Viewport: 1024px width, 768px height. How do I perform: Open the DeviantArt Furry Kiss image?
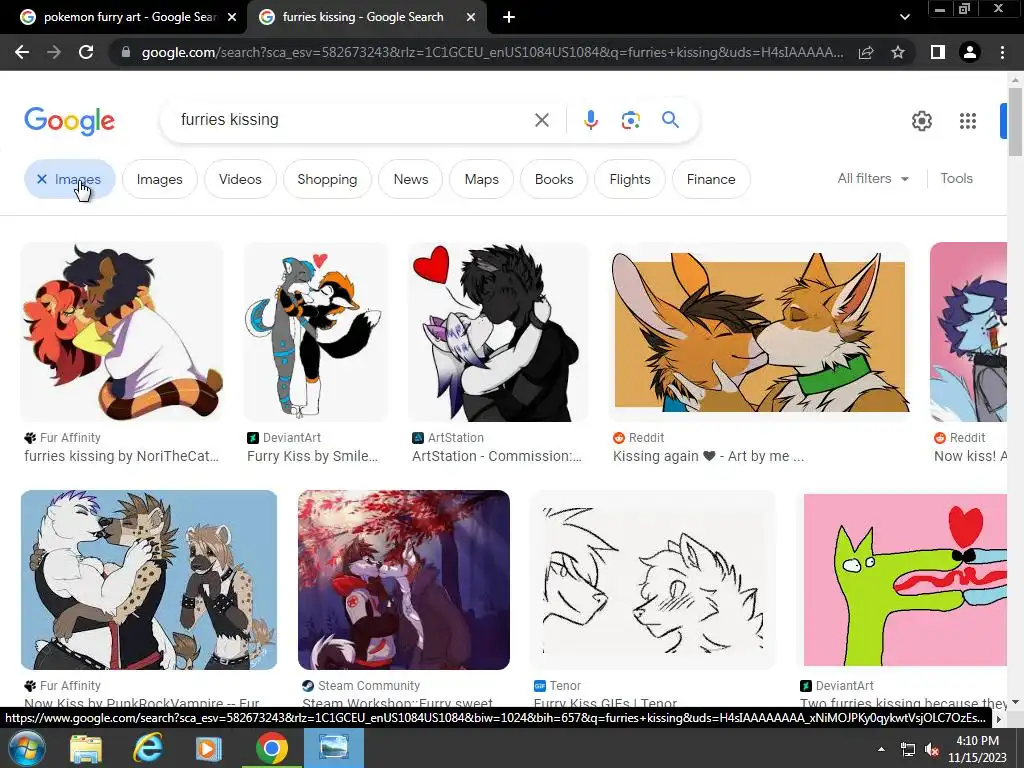316,332
